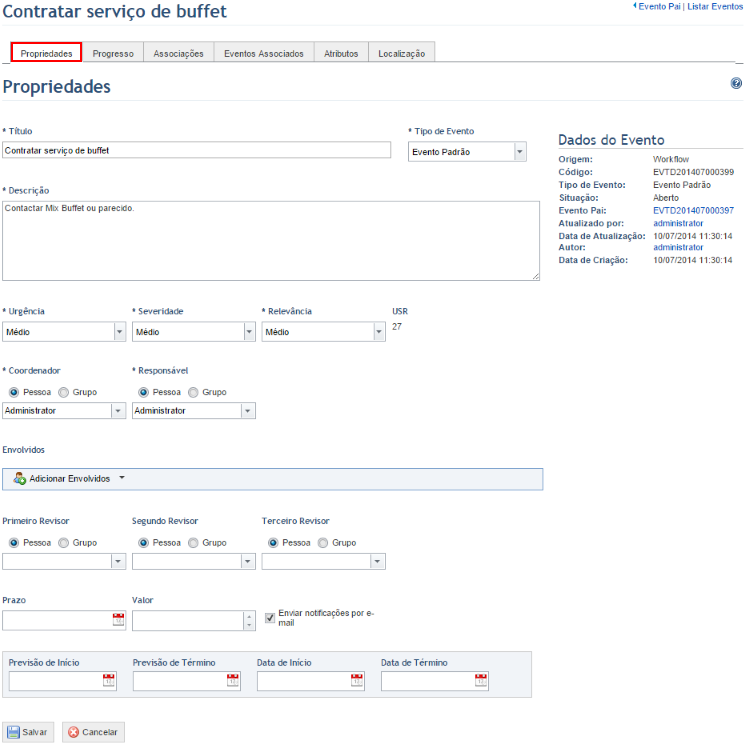Click the USR value 27
The width and height of the screenshot is (746, 745).
397,326
